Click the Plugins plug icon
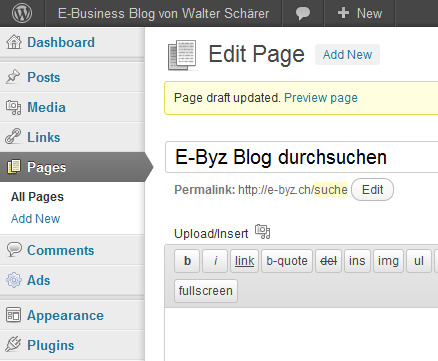This screenshot has width=438, height=361. pyautogui.click(x=13, y=345)
